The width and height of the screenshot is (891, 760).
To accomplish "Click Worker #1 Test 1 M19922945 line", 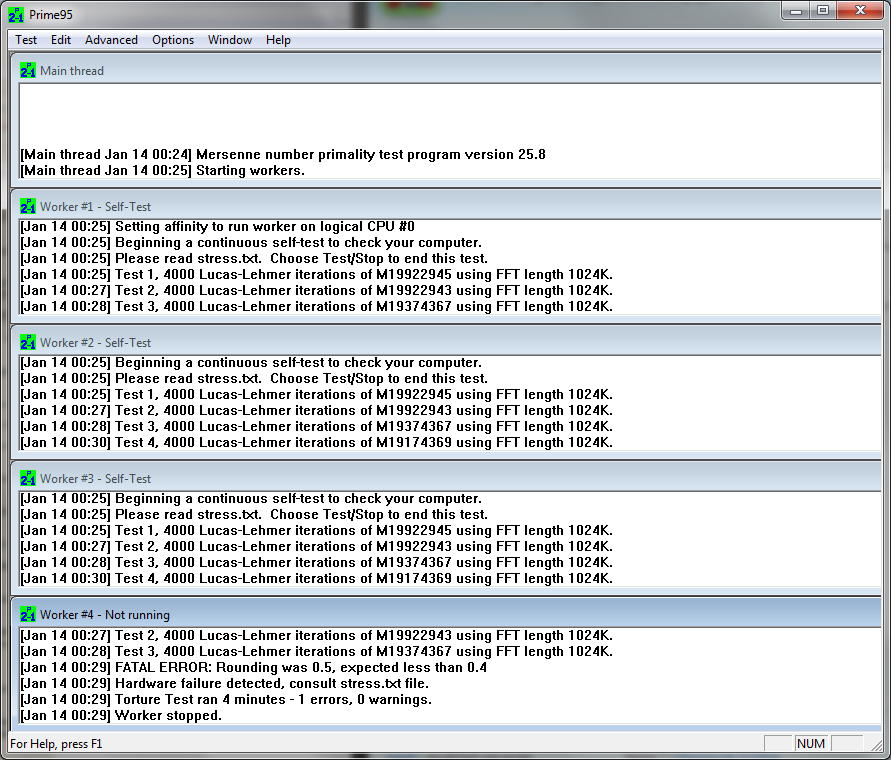I will (317, 274).
